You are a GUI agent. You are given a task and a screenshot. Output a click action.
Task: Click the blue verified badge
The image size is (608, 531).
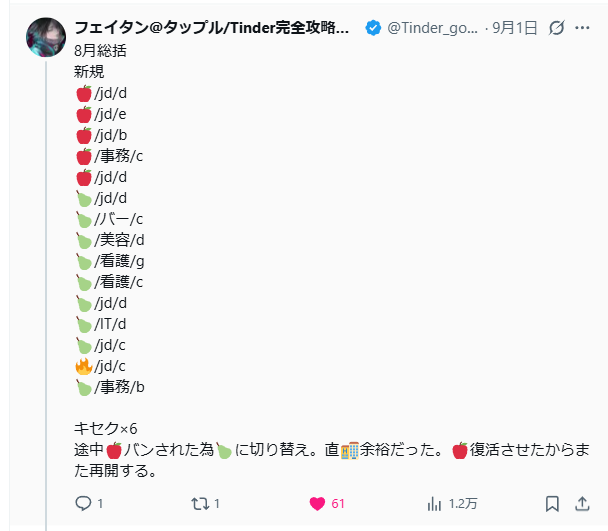click(372, 28)
